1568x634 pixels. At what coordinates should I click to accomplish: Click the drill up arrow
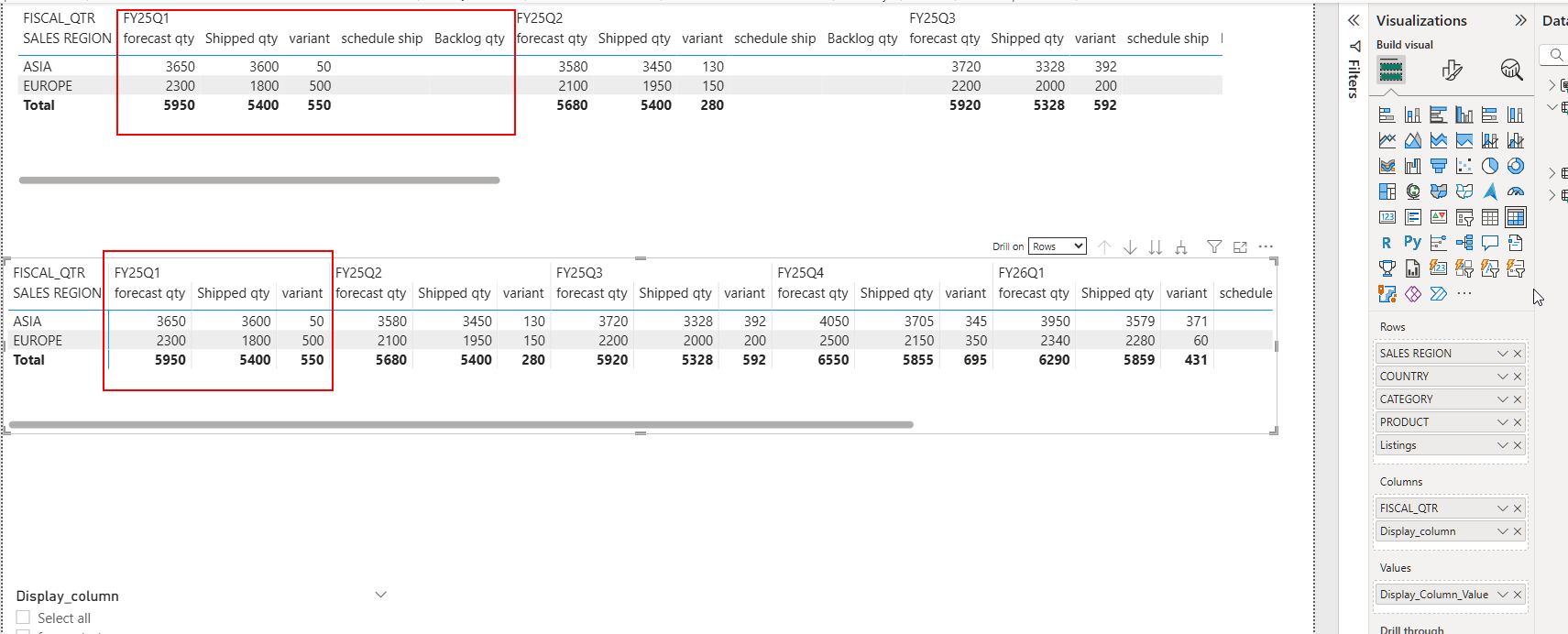[x=1104, y=247]
